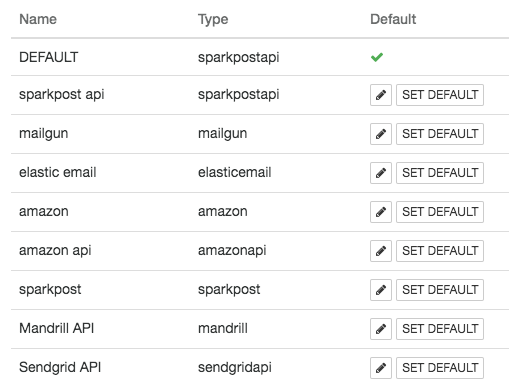Click the Name column header
This screenshot has height=386, width=509.
[x=38, y=19]
